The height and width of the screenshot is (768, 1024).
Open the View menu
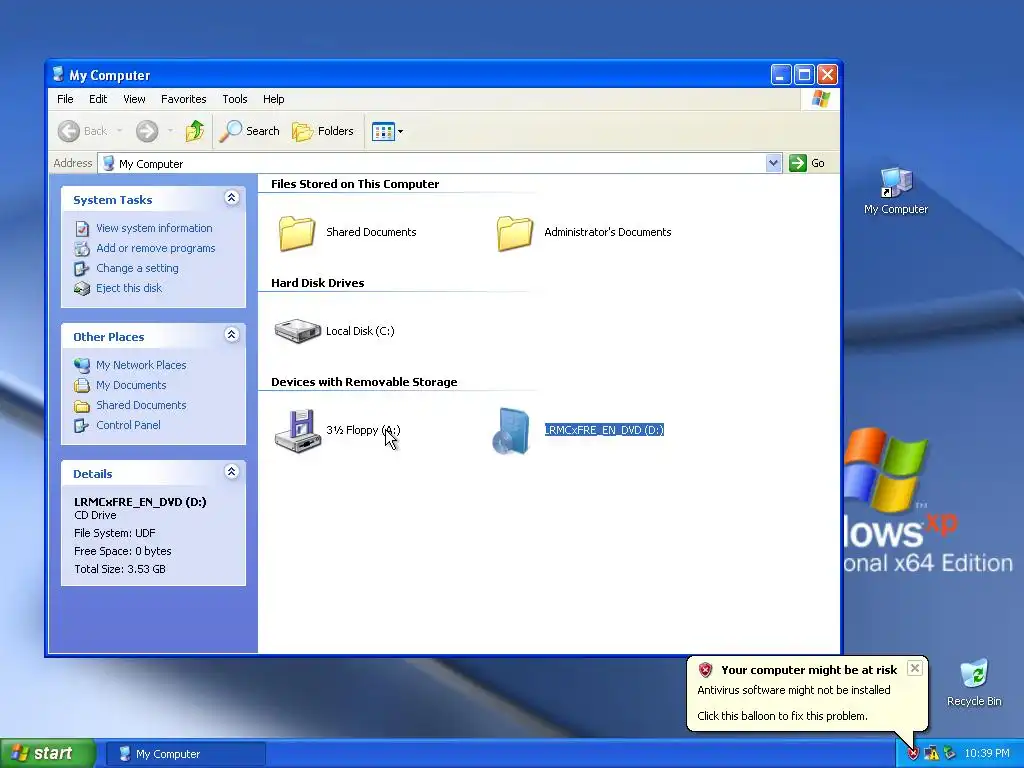[x=134, y=99]
